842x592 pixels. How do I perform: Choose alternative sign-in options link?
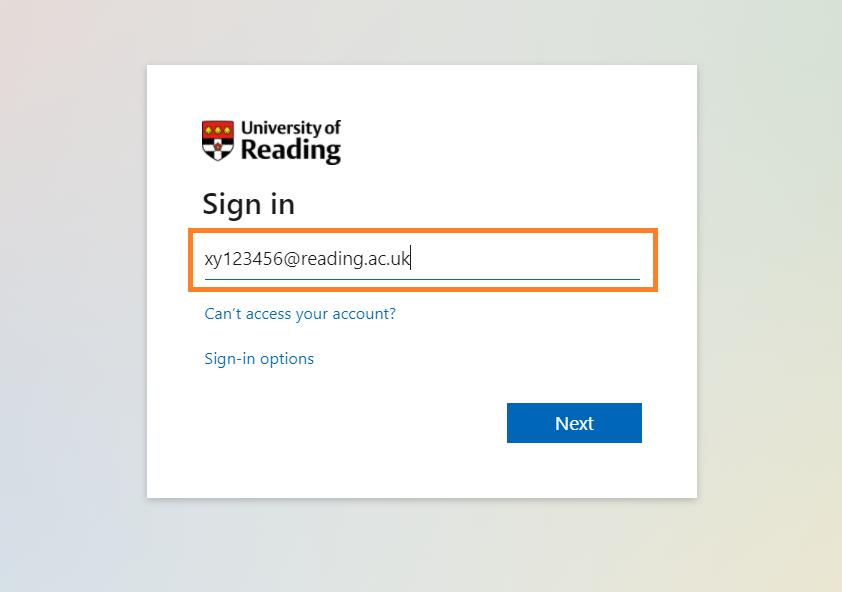(259, 359)
